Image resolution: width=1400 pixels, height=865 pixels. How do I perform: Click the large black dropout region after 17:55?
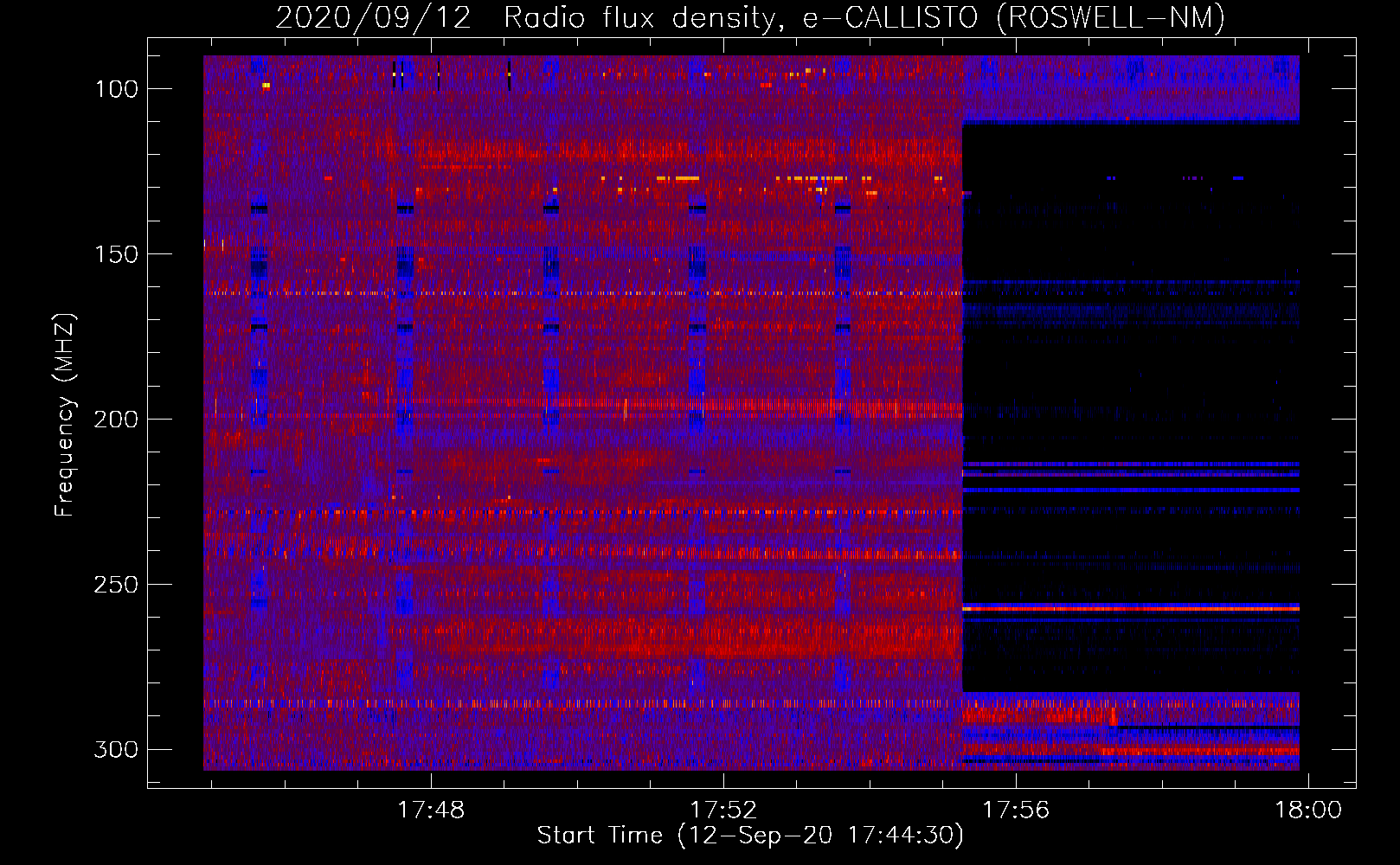(x=1130, y=407)
